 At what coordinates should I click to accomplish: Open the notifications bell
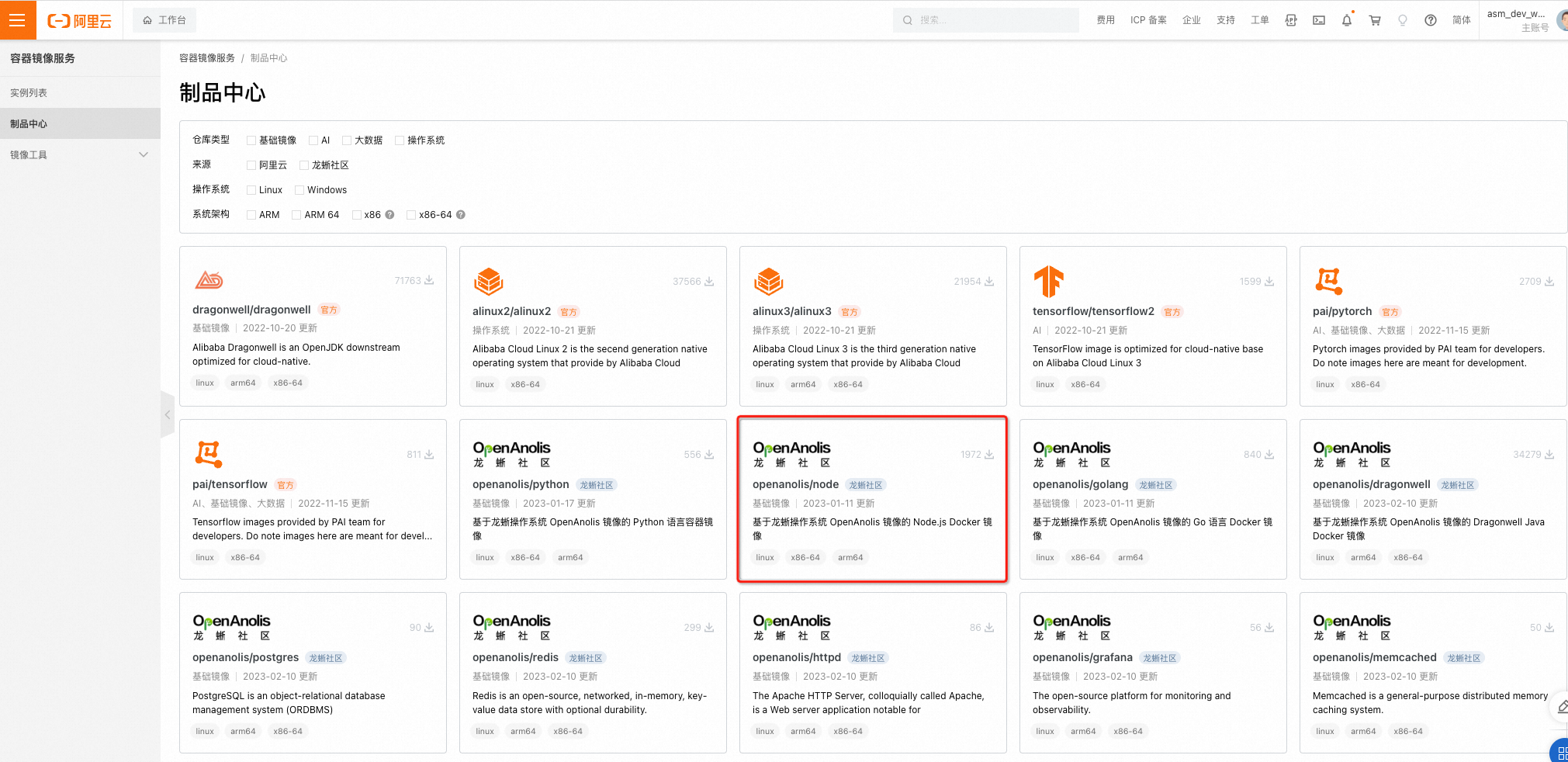[x=1347, y=20]
